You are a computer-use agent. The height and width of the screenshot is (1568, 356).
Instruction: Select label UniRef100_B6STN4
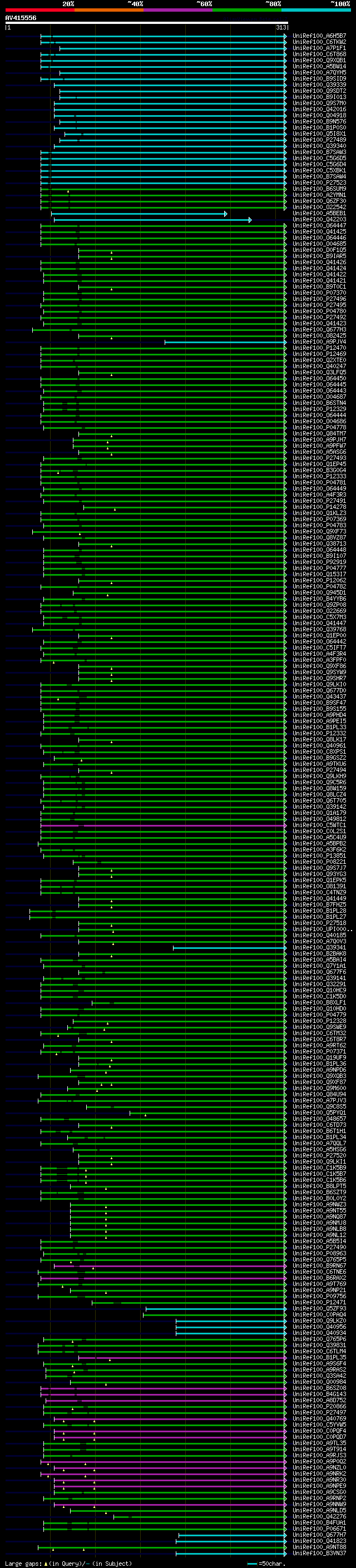(x=319, y=402)
